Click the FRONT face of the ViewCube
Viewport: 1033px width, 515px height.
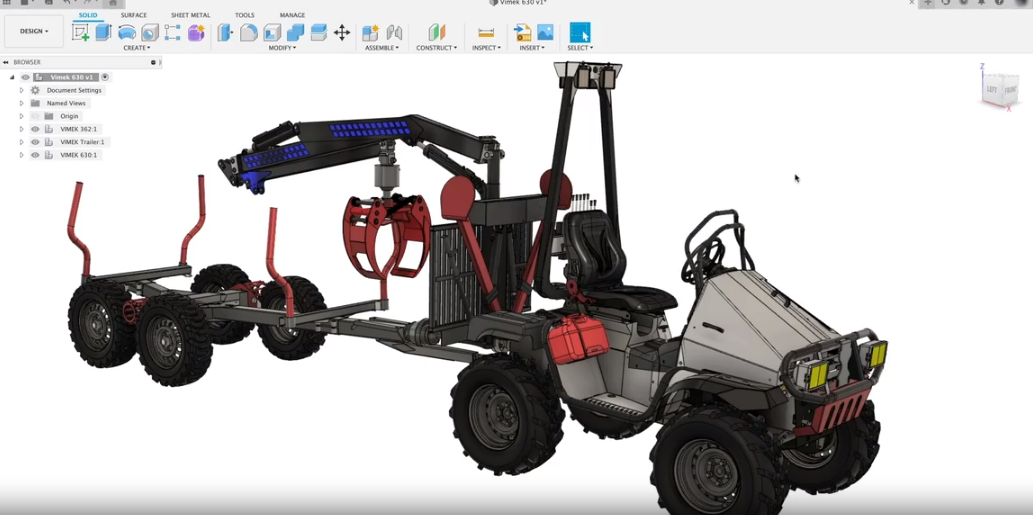1010,90
